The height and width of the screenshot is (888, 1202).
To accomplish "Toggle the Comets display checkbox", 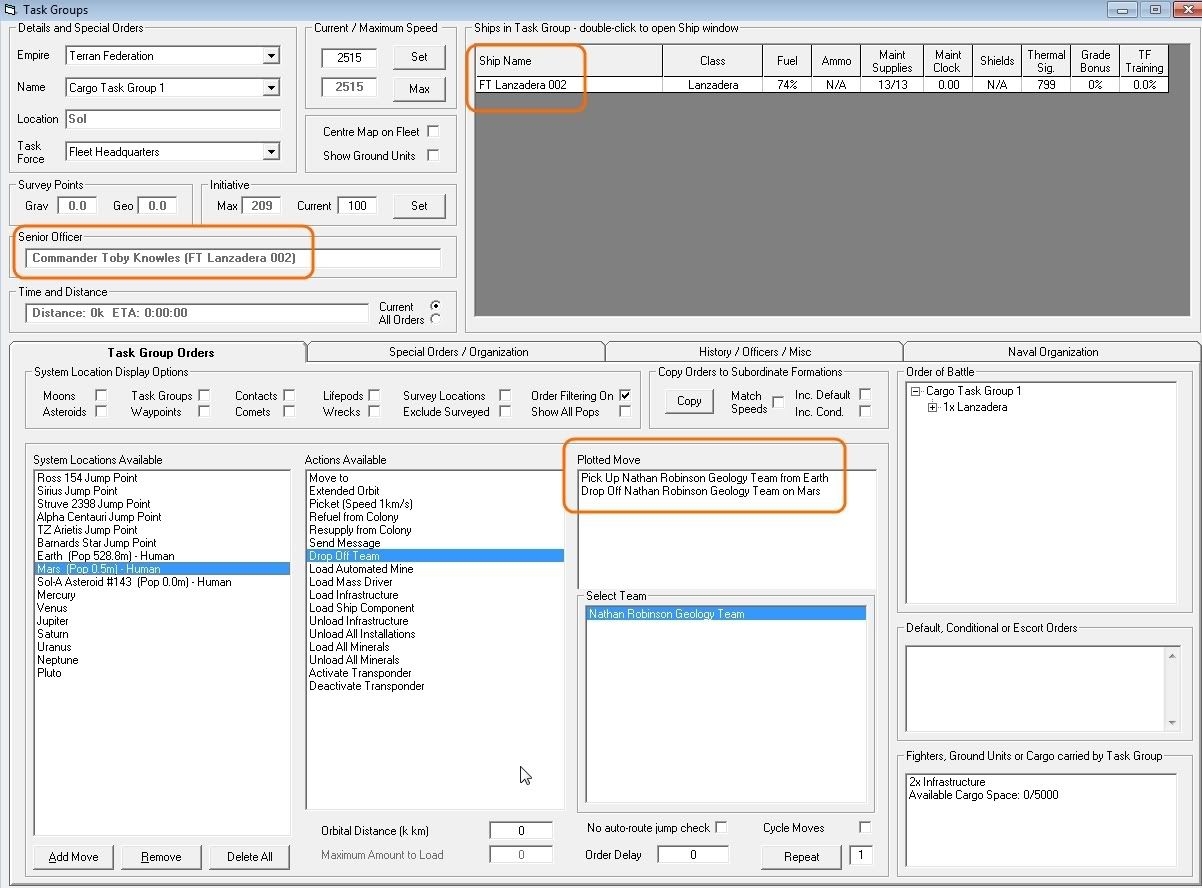I will pyautogui.click(x=289, y=411).
